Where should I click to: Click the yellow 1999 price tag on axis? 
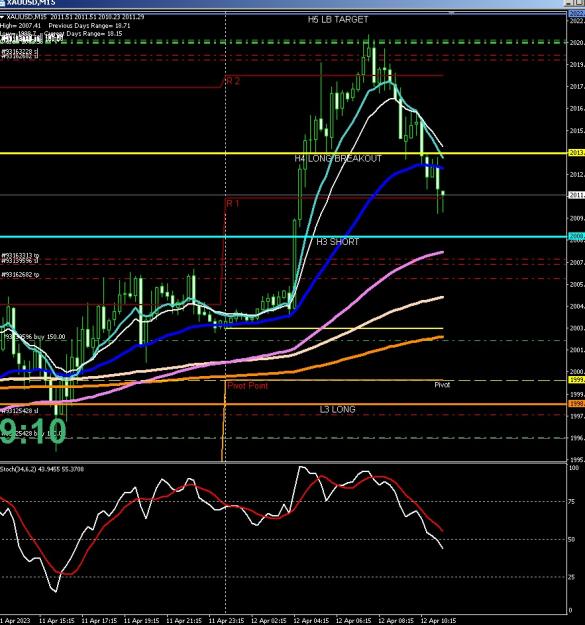point(576,380)
